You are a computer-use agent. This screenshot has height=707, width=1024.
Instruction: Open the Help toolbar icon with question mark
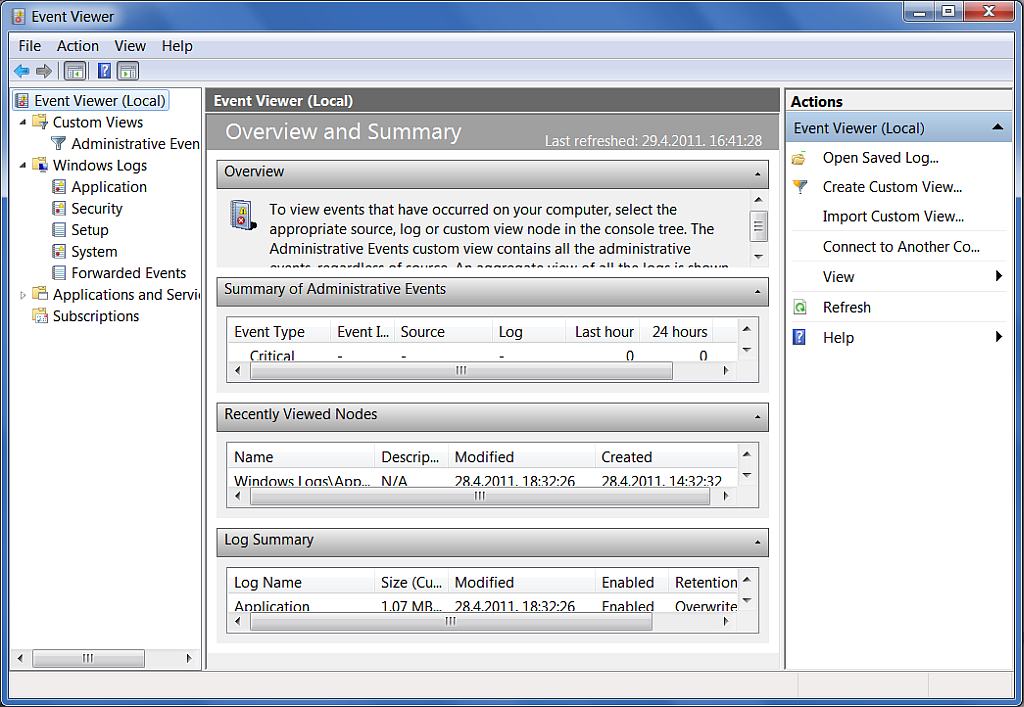[x=104, y=71]
